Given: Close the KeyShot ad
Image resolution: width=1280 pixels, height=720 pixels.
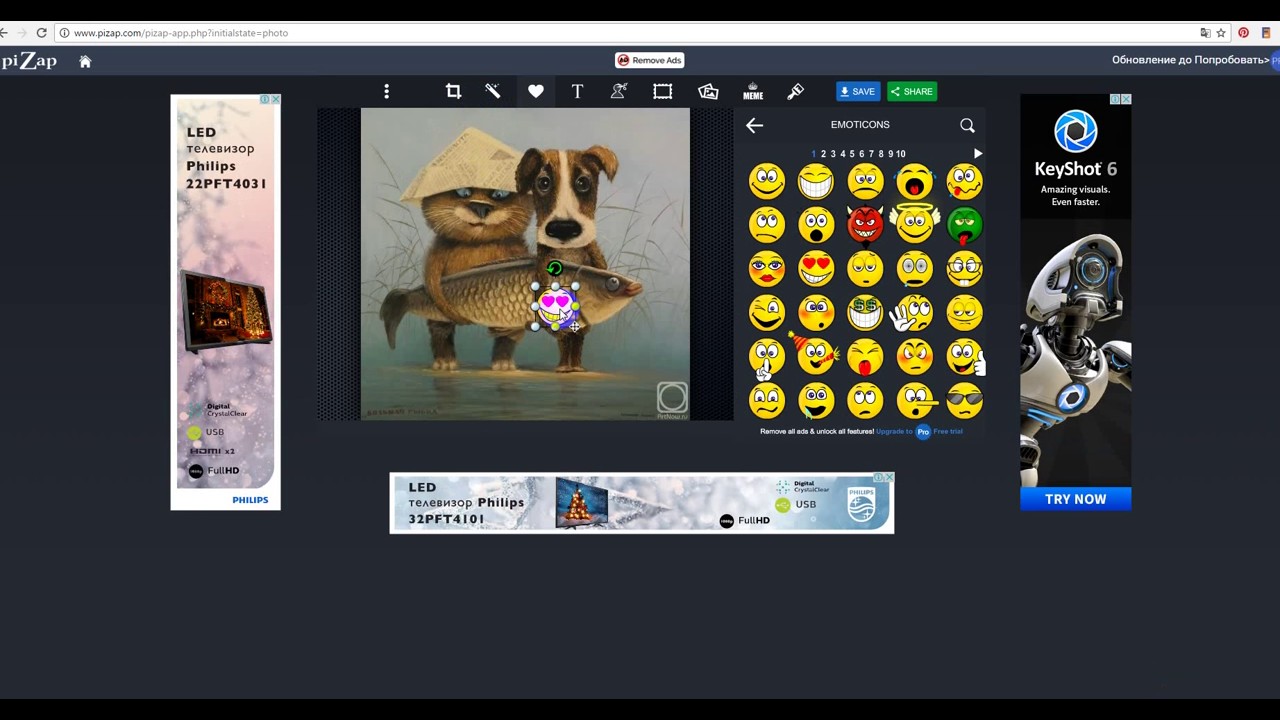Looking at the screenshot, I should coord(1126,99).
